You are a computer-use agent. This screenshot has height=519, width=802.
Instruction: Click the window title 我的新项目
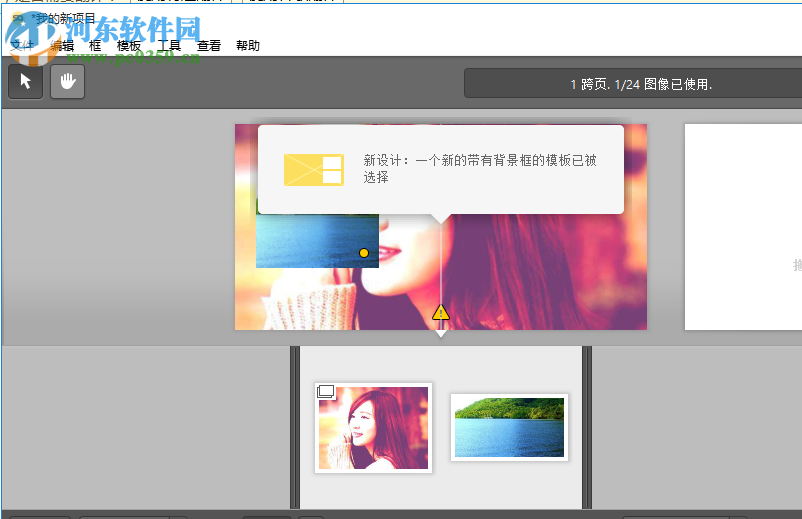[x=63, y=19]
